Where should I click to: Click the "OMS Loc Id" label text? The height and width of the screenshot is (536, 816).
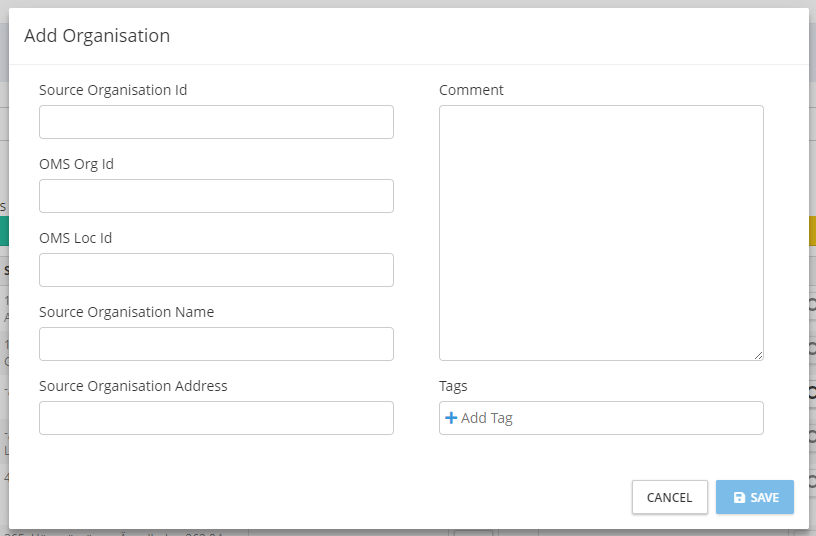[75, 238]
